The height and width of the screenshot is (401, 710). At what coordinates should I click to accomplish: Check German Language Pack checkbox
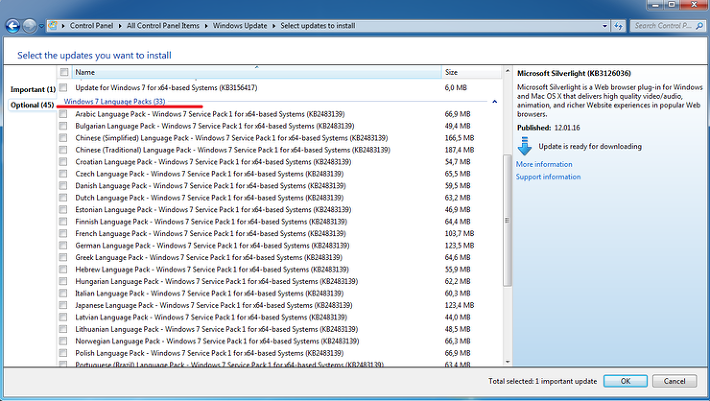63,246
